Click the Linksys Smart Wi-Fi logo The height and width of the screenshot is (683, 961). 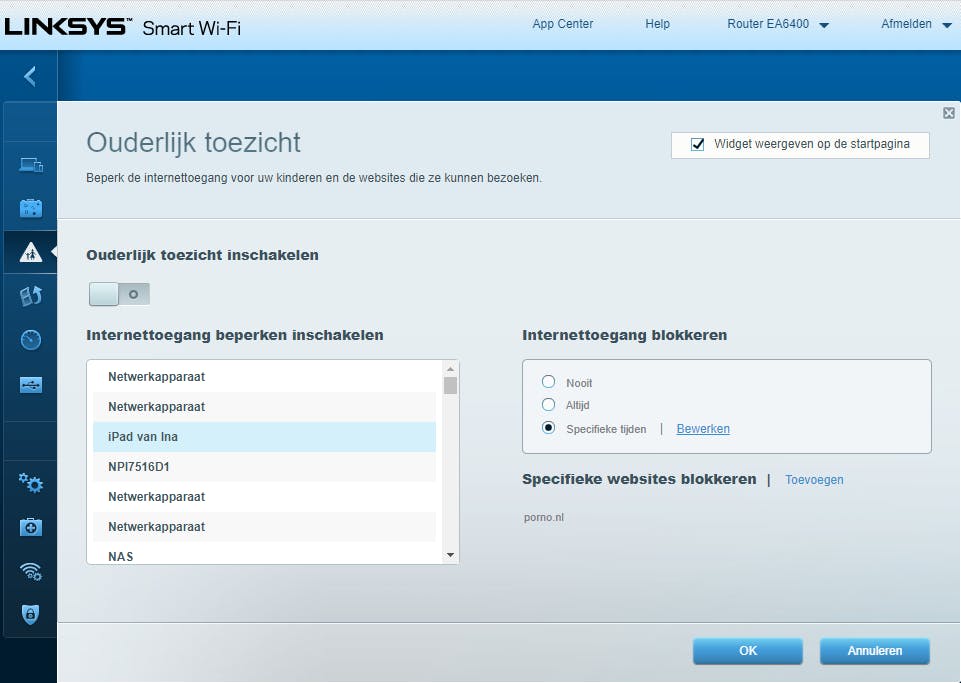pyautogui.click(x=123, y=27)
